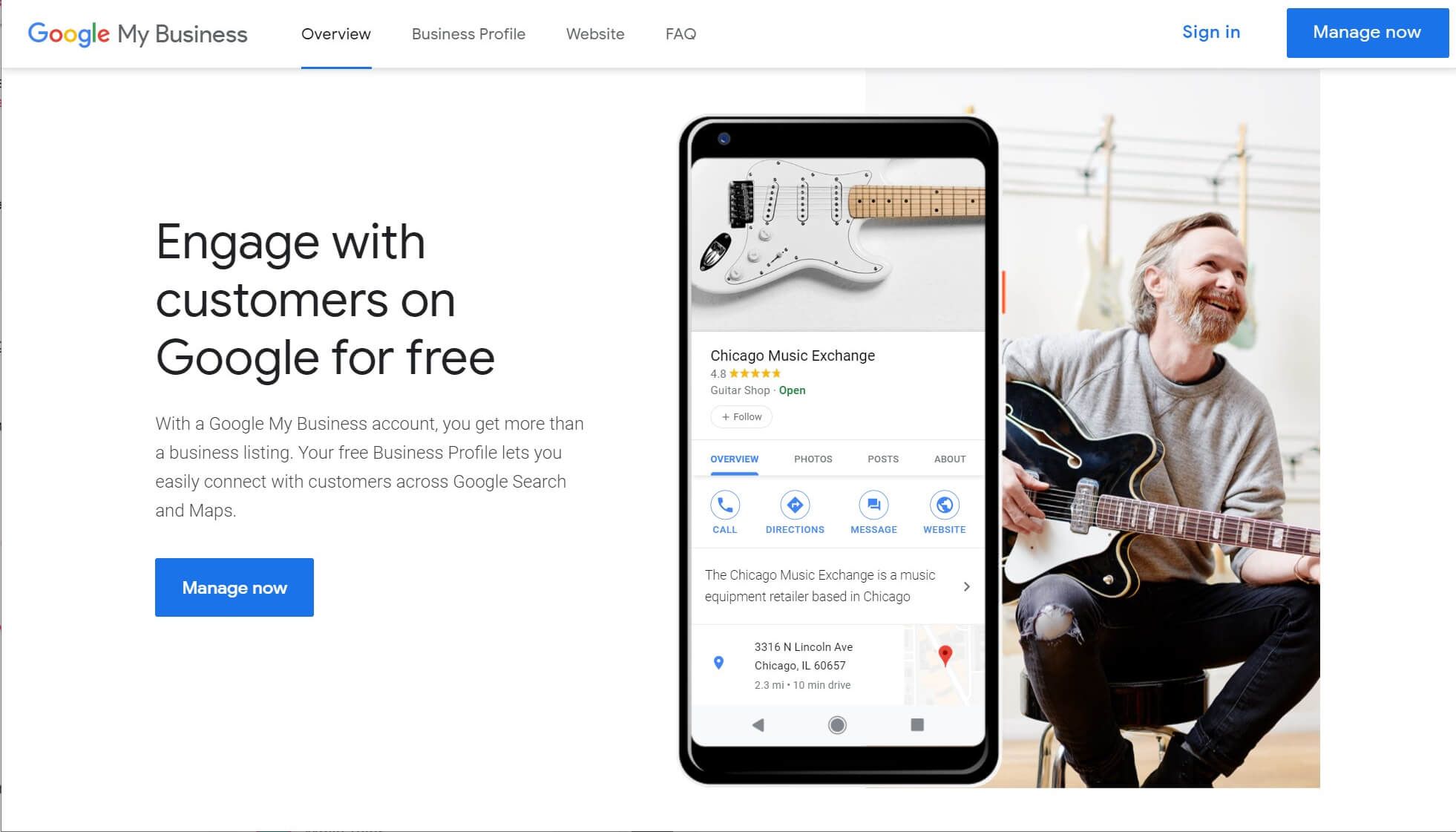The height and width of the screenshot is (832, 1456).
Task: Select the Overview tab in navigation
Action: [336, 34]
